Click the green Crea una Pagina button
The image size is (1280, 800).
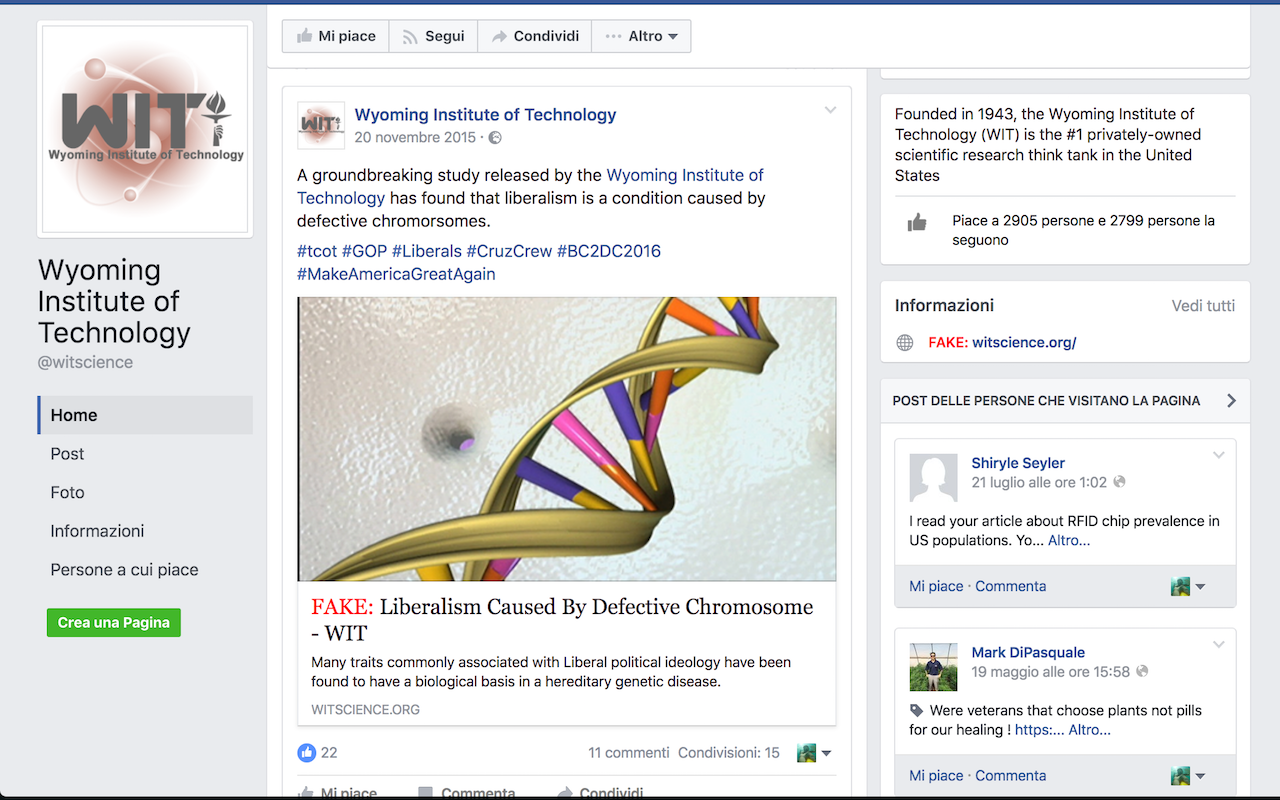pos(114,622)
